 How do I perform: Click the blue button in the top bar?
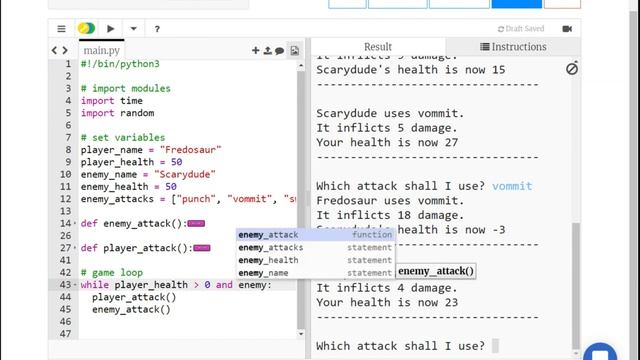point(517,4)
